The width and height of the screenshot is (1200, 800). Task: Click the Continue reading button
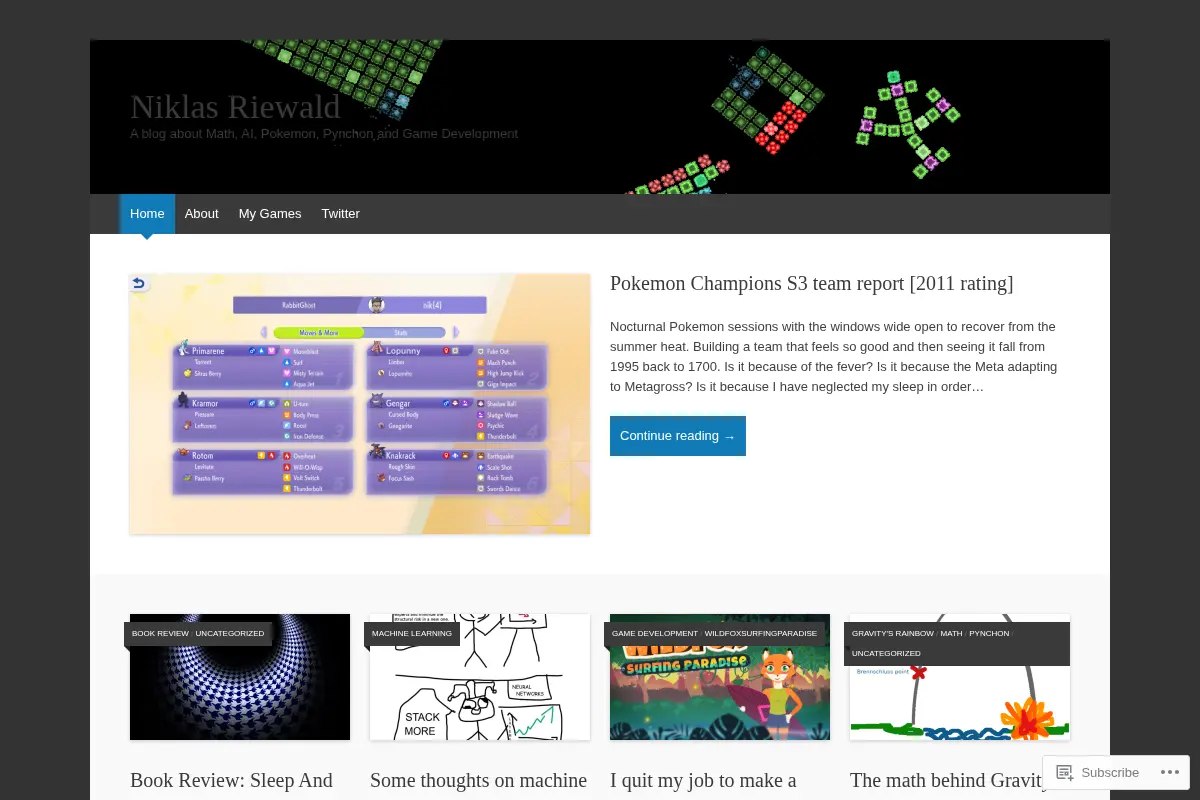click(678, 436)
